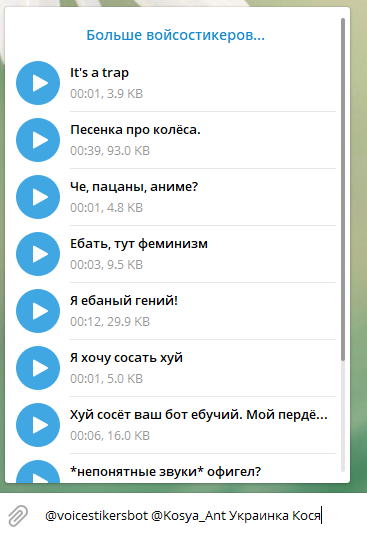The height and width of the screenshot is (536, 367).
Task: Play the 00:06, 16.0 KB voice sticker
Action: (x=38, y=425)
